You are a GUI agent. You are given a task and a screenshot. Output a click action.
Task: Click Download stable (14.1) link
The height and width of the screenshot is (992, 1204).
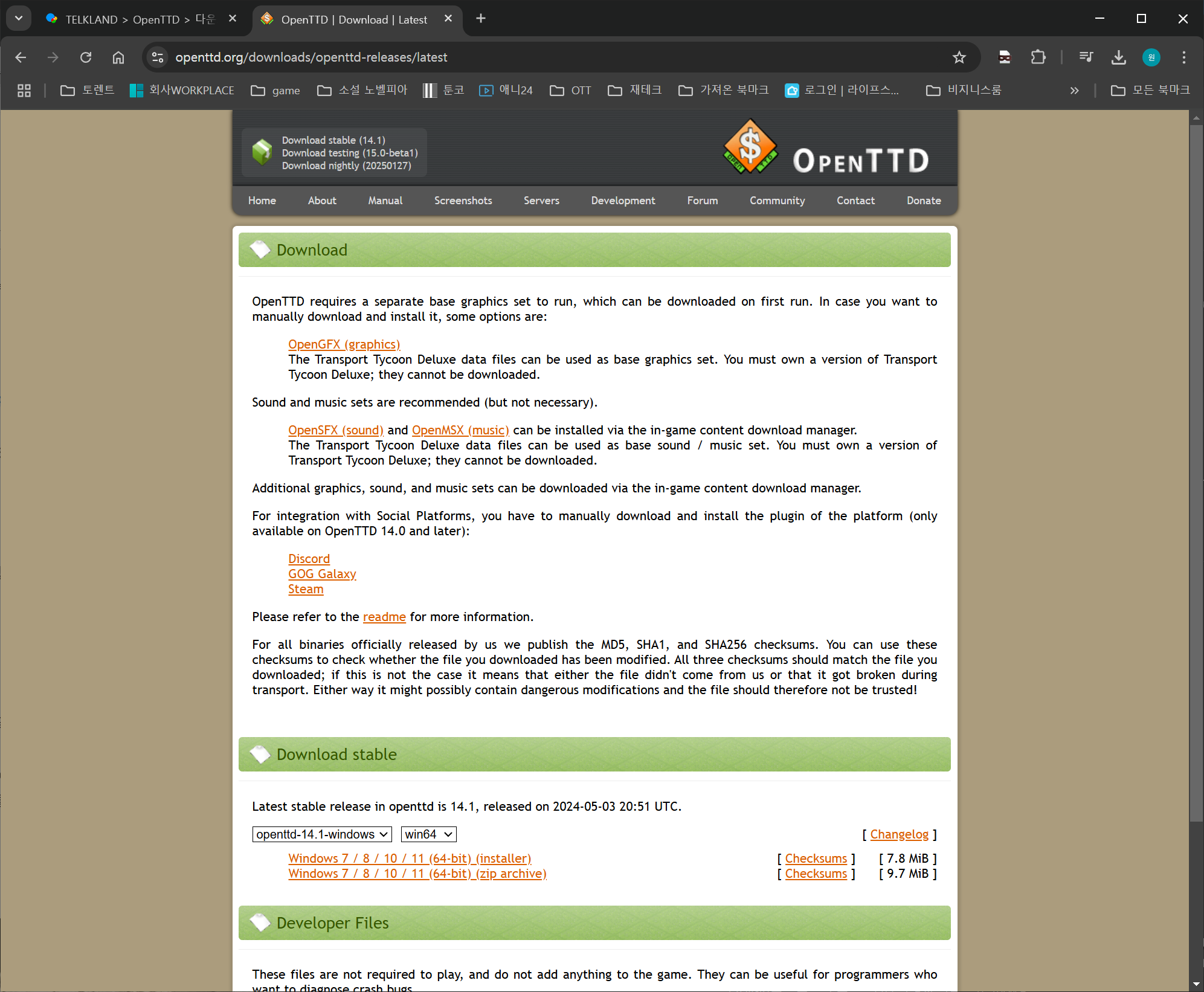(x=333, y=140)
